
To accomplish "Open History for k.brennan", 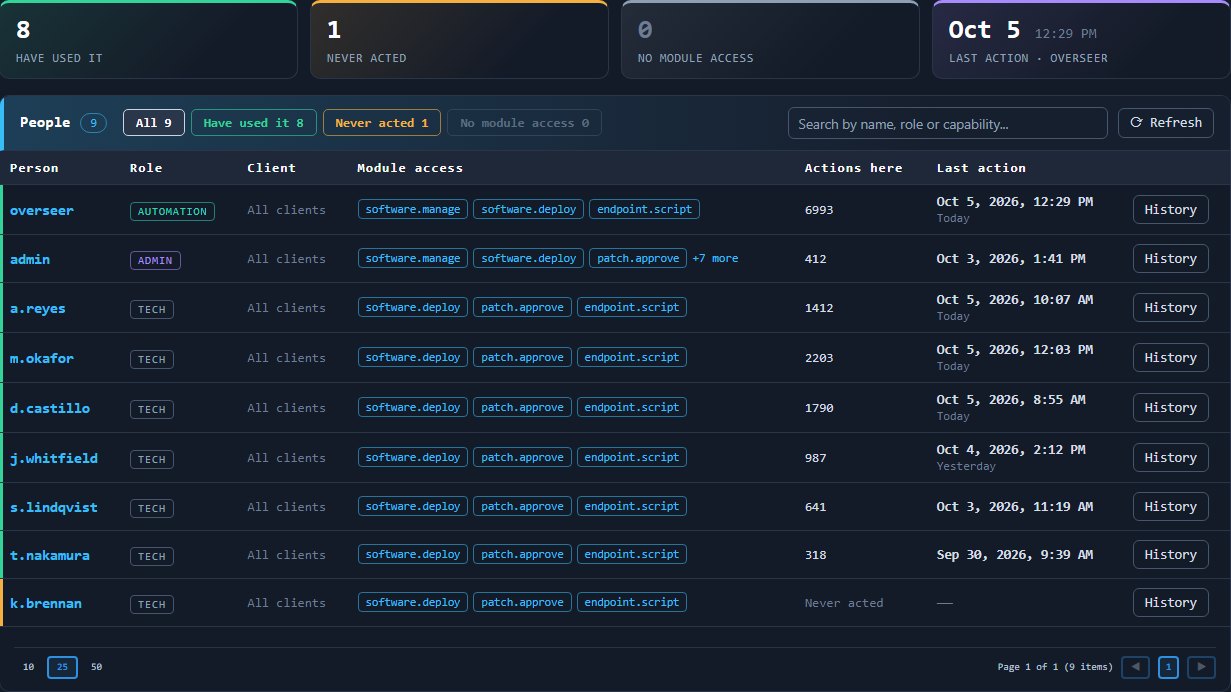I will tap(1170, 603).
